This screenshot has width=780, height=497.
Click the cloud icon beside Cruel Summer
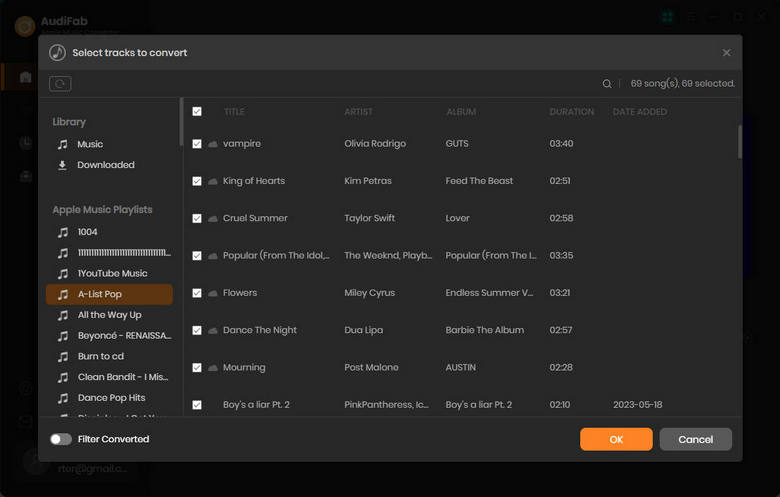click(213, 218)
